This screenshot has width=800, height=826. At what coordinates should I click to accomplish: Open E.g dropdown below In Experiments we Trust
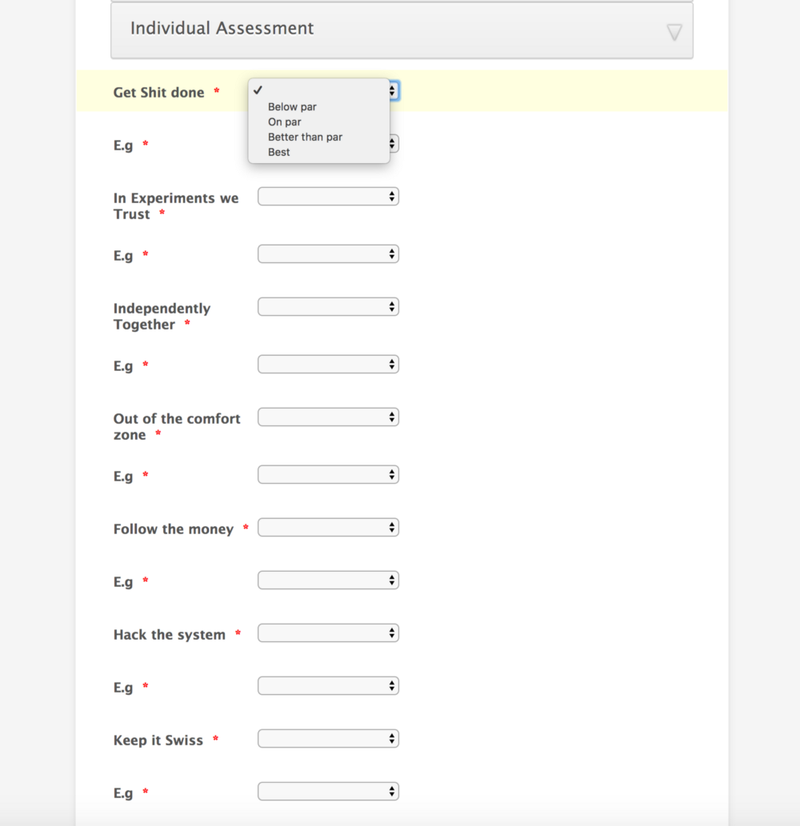pyautogui.click(x=328, y=254)
